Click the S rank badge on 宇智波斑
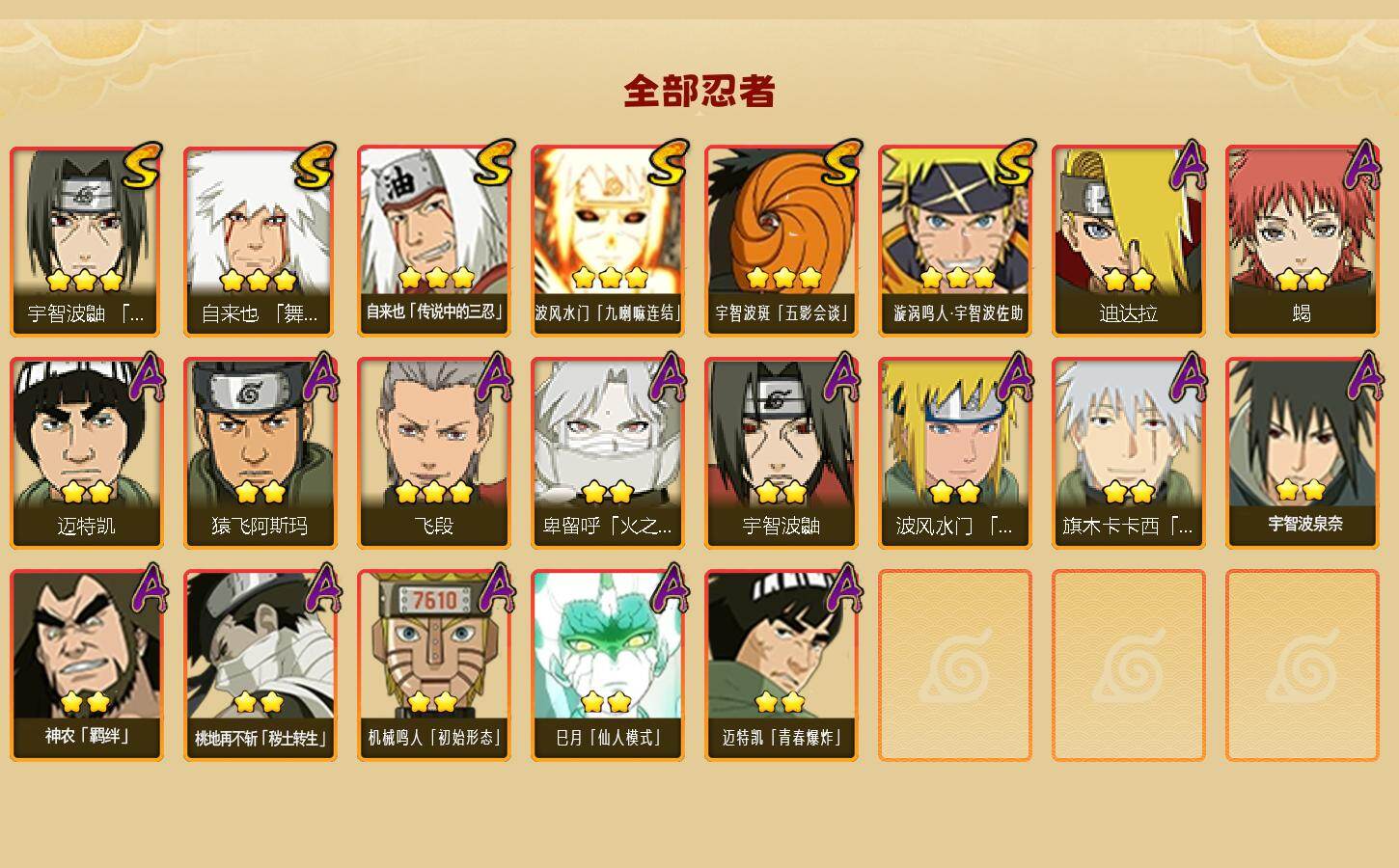Screen dimensions: 1399x868 [x=839, y=164]
